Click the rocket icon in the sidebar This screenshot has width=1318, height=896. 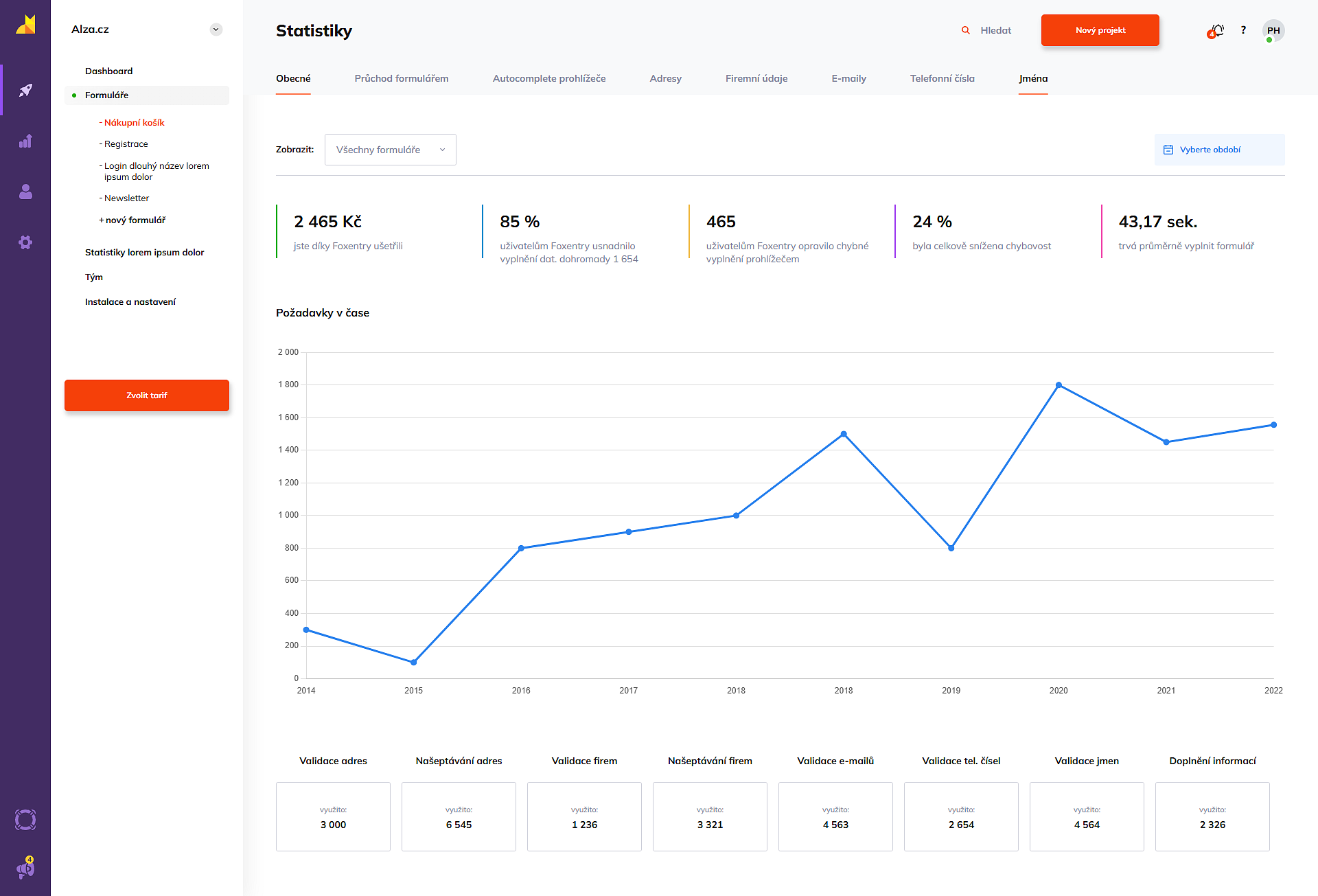click(x=25, y=90)
